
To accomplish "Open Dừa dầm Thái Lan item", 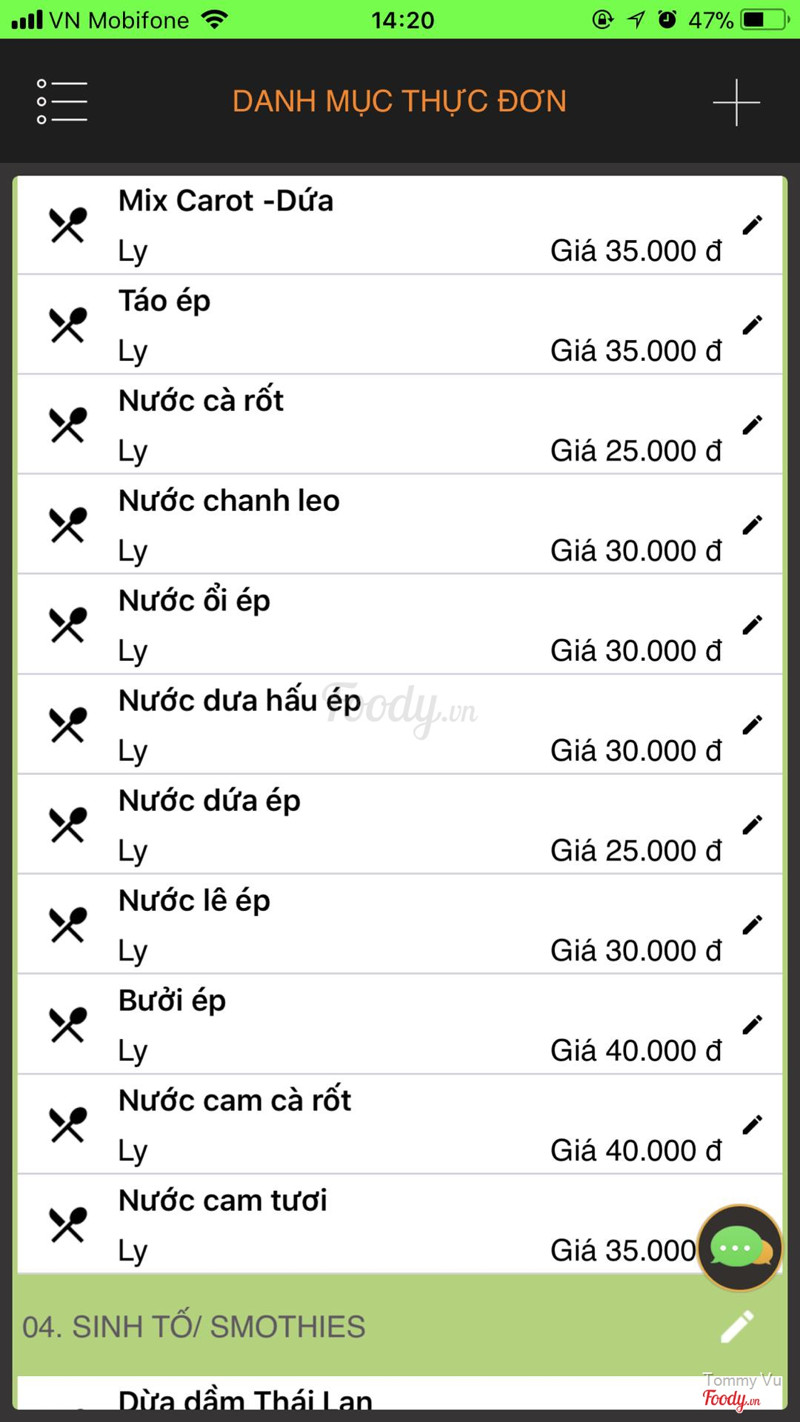I will point(245,1399).
